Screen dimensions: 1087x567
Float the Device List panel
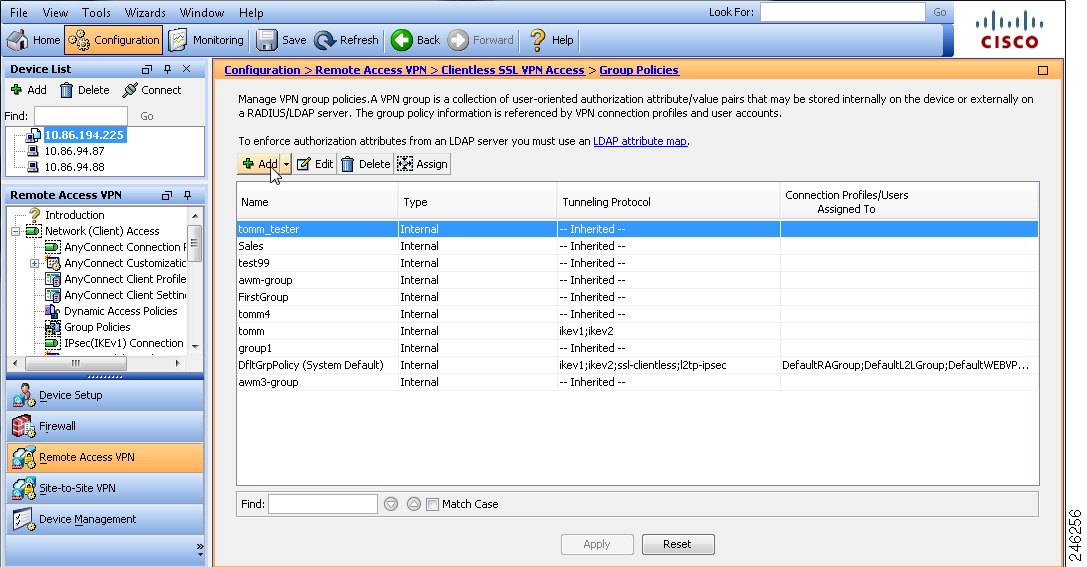146,69
